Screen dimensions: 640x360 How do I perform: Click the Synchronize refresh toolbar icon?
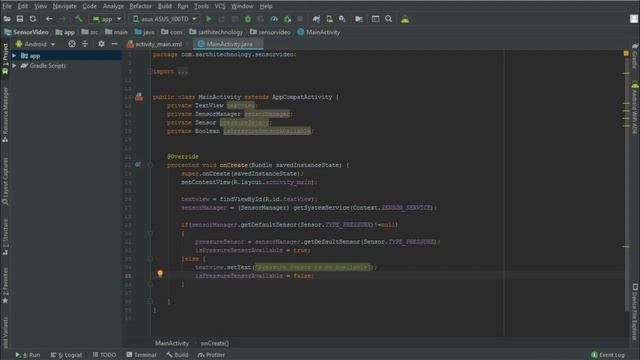click(x=33, y=19)
